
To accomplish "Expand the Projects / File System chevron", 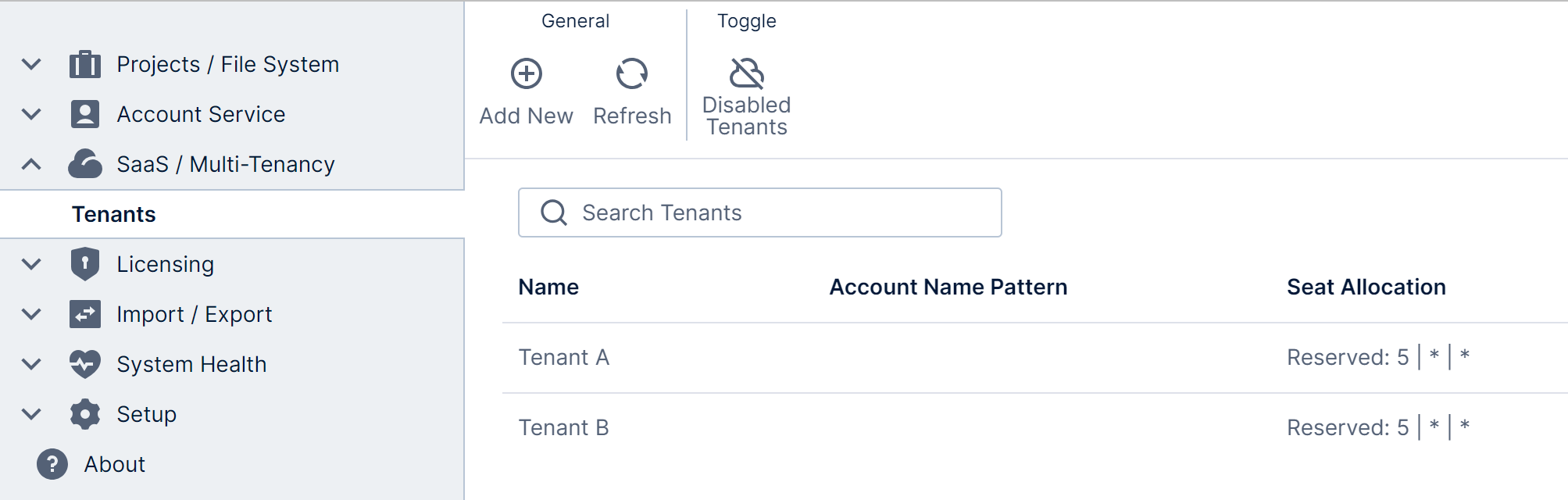I will coord(31,64).
